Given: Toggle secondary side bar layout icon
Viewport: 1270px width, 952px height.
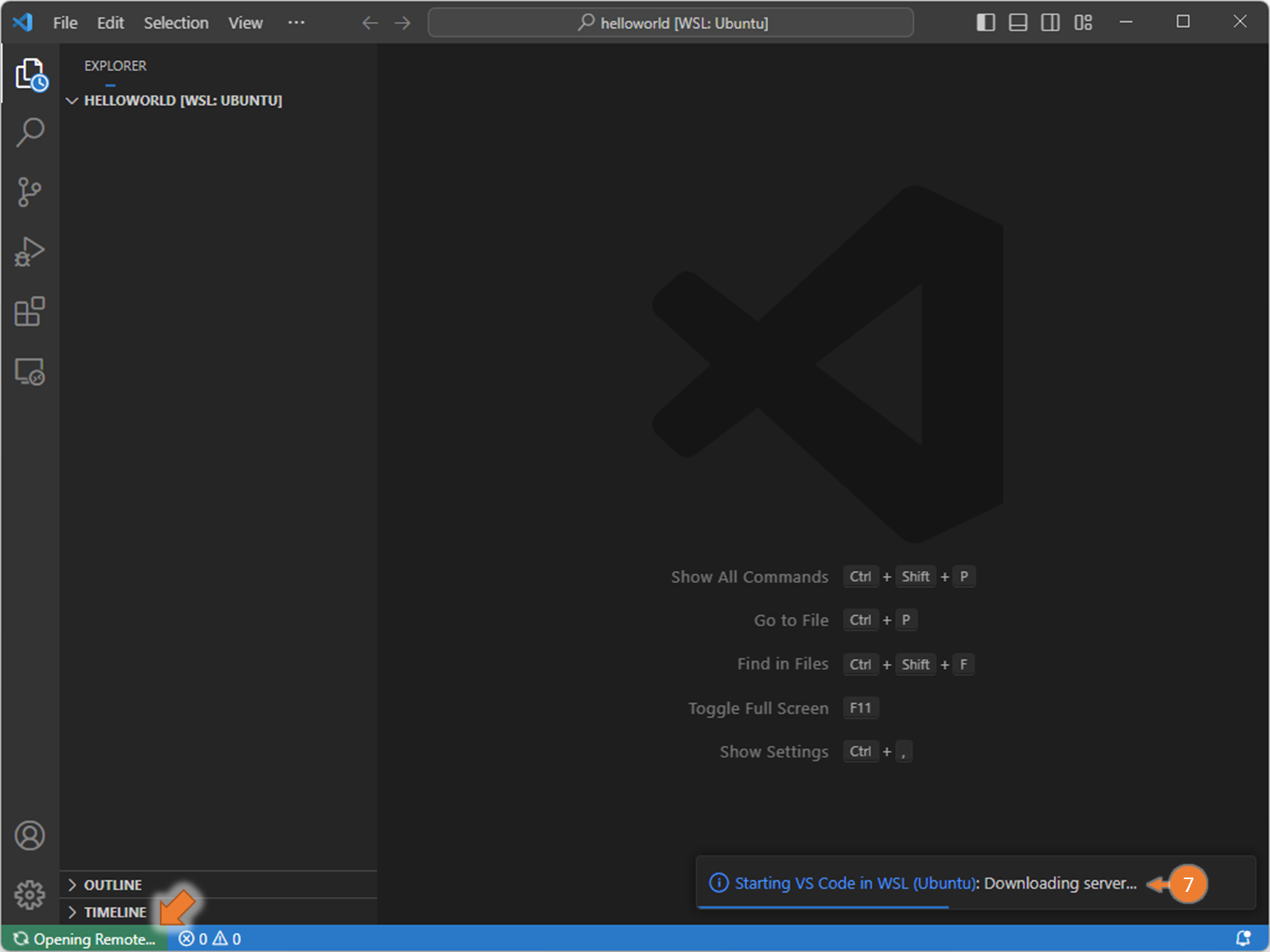Looking at the screenshot, I should (1050, 23).
